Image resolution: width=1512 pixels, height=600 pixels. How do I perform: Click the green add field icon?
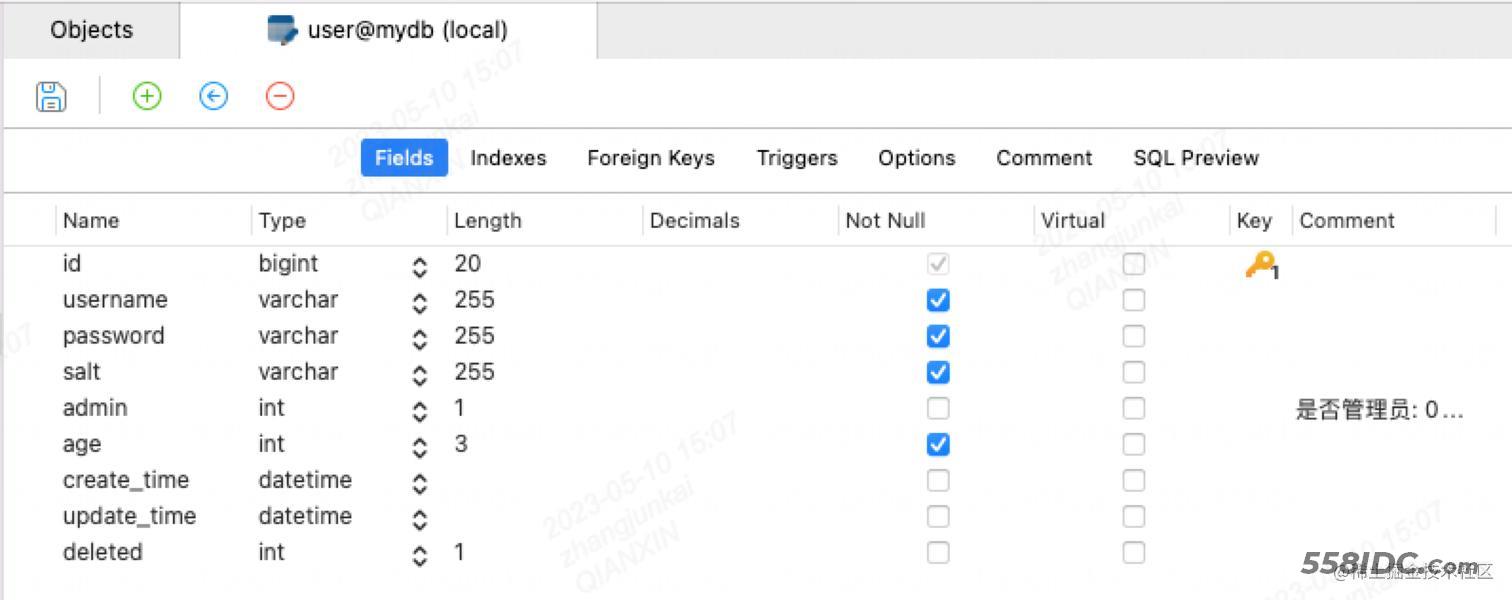coord(147,96)
